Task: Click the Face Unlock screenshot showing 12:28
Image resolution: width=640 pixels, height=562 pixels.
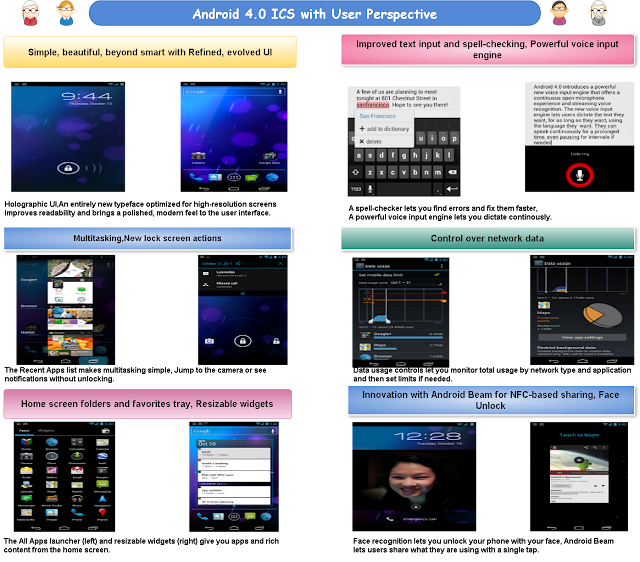Action: (x=414, y=476)
